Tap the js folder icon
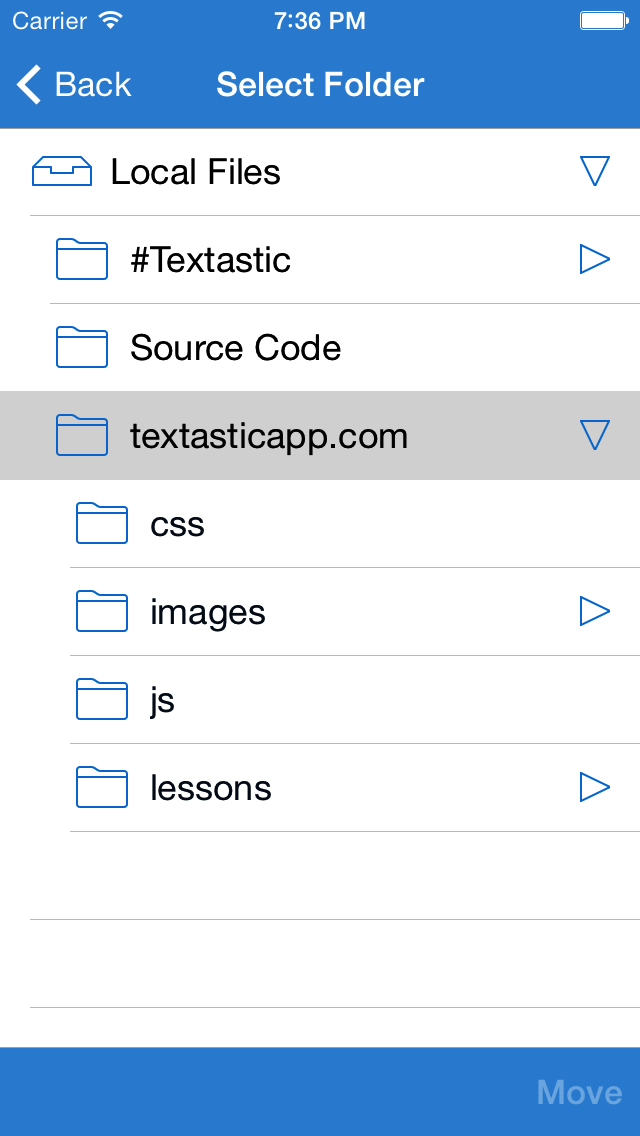The image size is (640, 1136). [x=102, y=700]
